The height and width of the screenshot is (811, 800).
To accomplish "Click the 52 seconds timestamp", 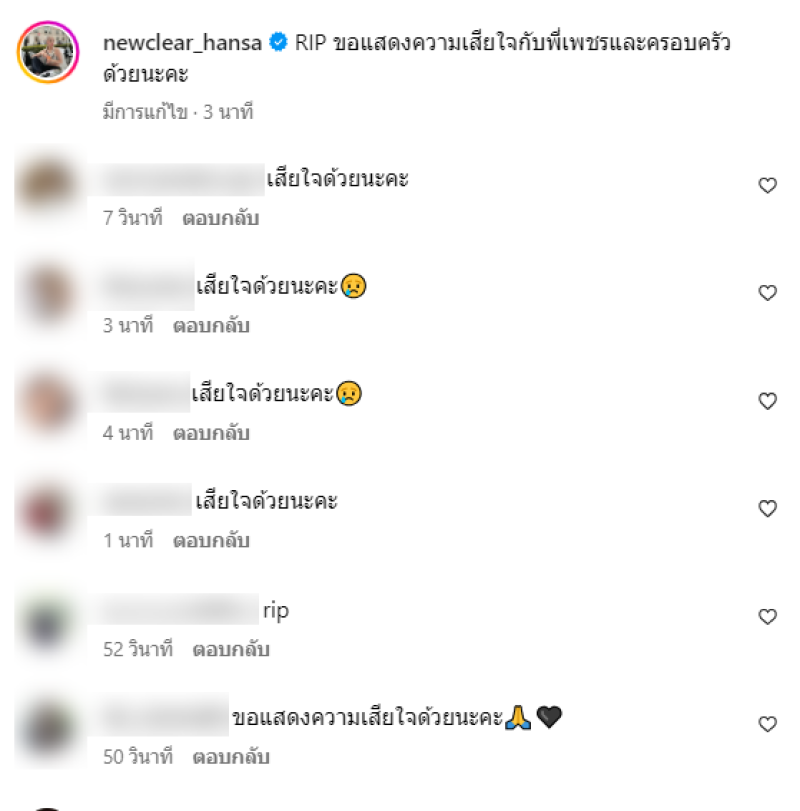I will pos(138,650).
